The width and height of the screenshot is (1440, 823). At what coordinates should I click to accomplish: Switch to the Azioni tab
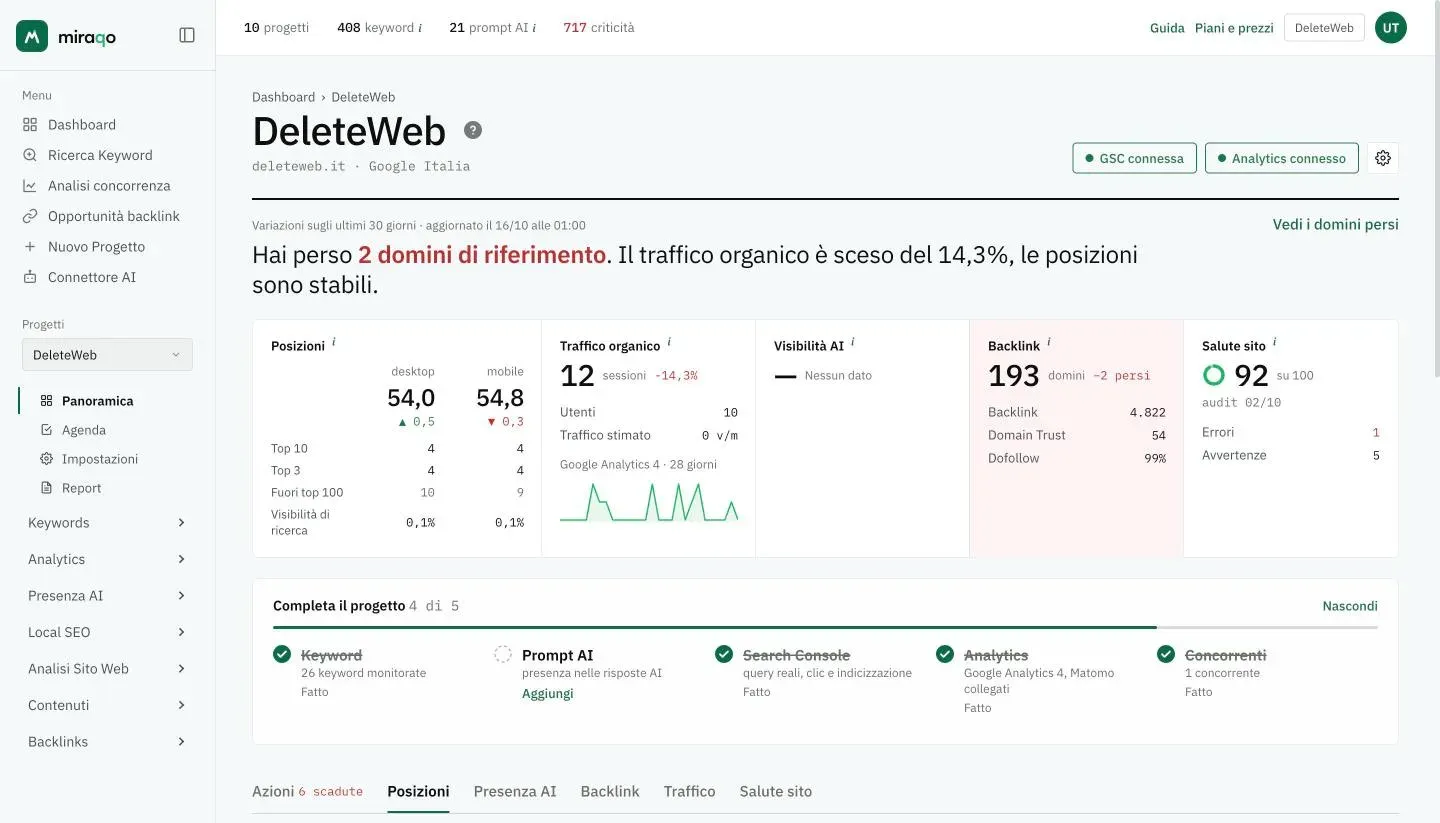[x=307, y=791]
